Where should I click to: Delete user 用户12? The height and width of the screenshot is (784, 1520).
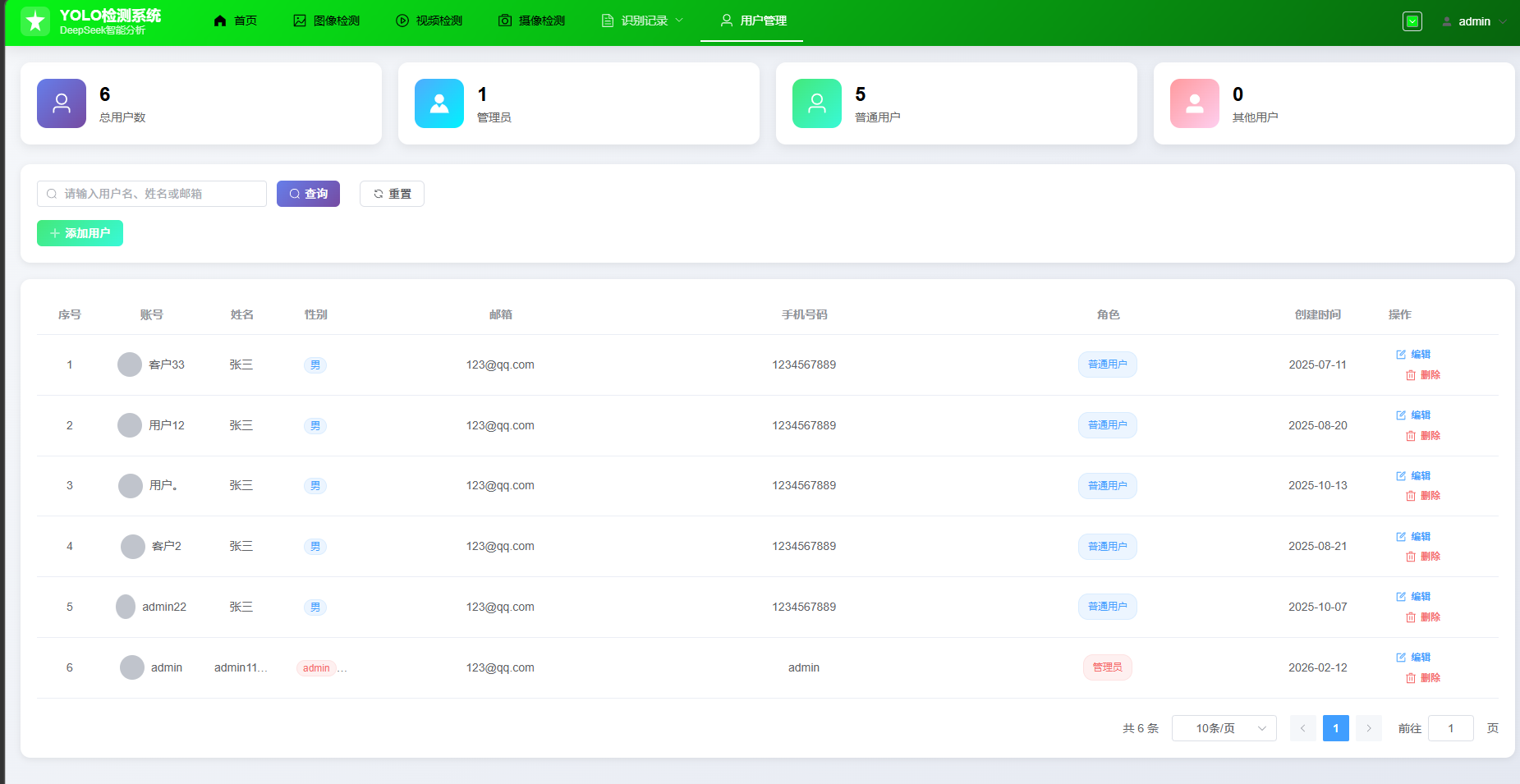(1423, 436)
